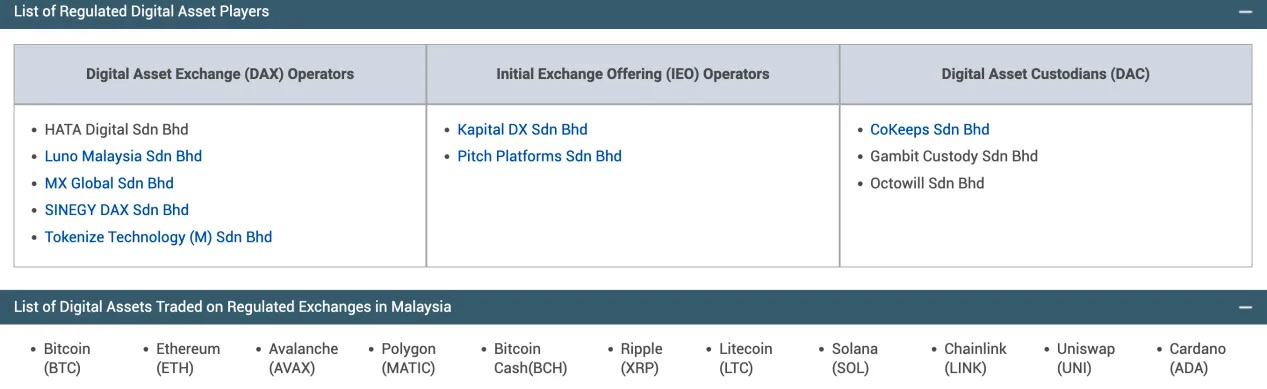Viewport: 1267px width, 389px height.
Task: Open Tokenize Technology (M) Sdn Bhd link
Action: point(158,237)
